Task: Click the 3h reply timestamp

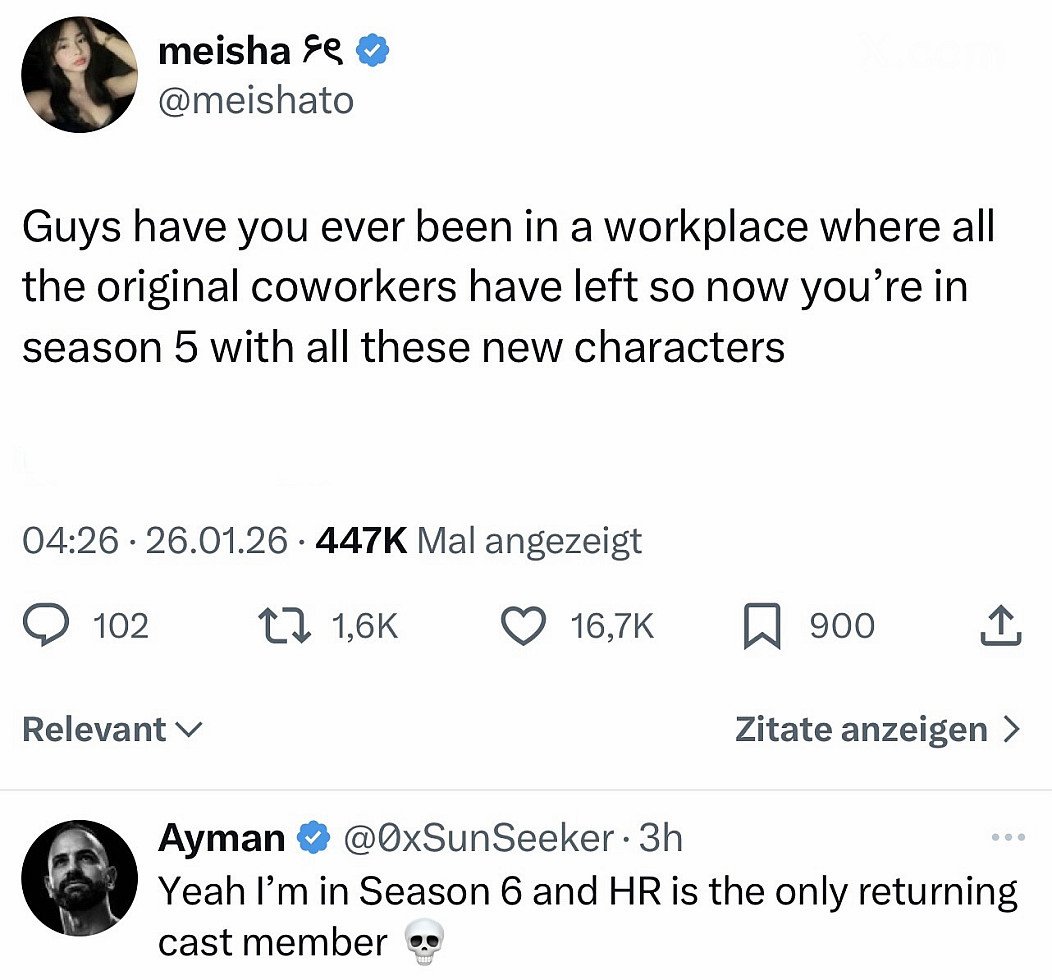Action: (660, 838)
